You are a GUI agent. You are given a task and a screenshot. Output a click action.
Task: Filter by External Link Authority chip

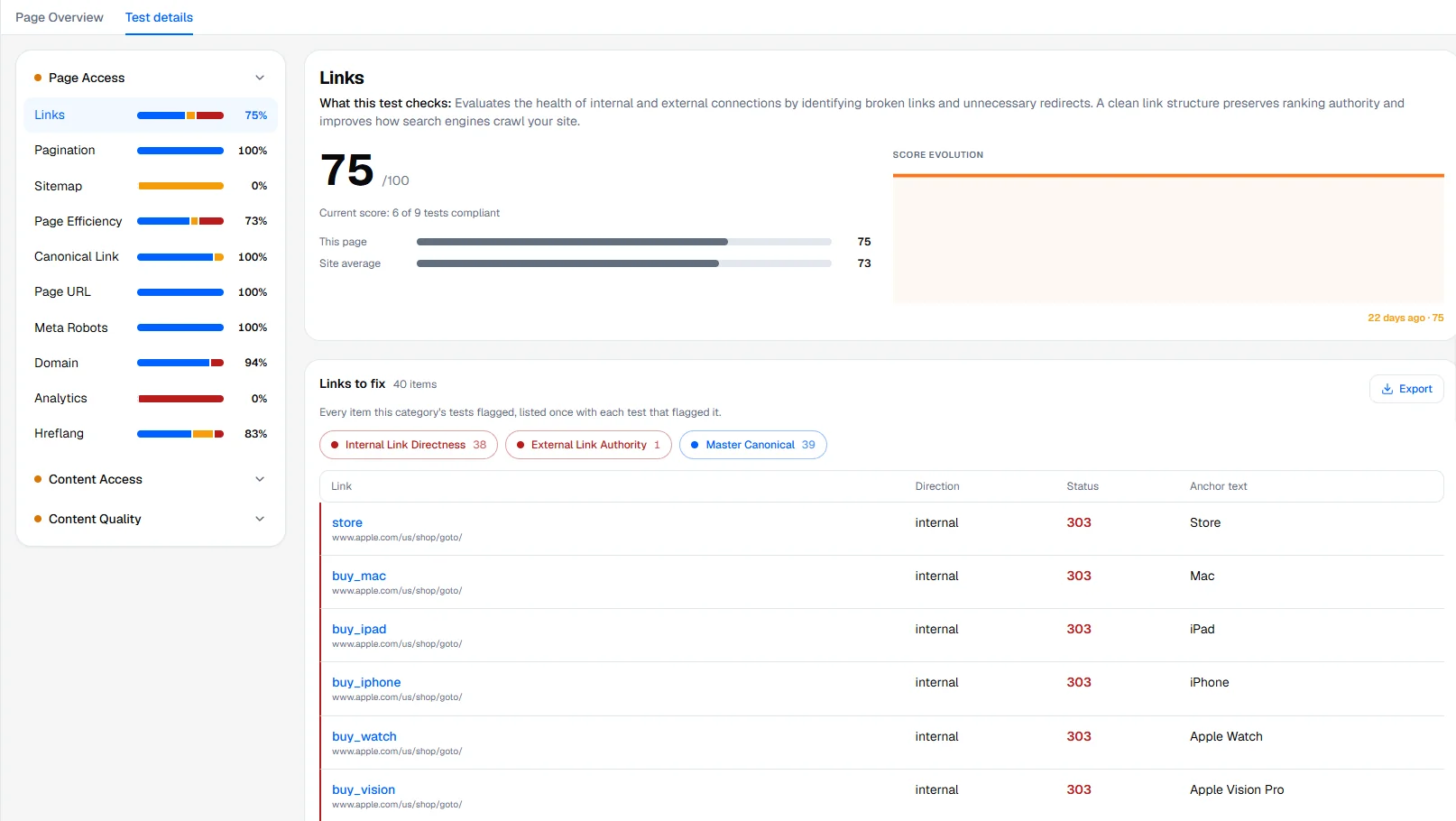588,445
